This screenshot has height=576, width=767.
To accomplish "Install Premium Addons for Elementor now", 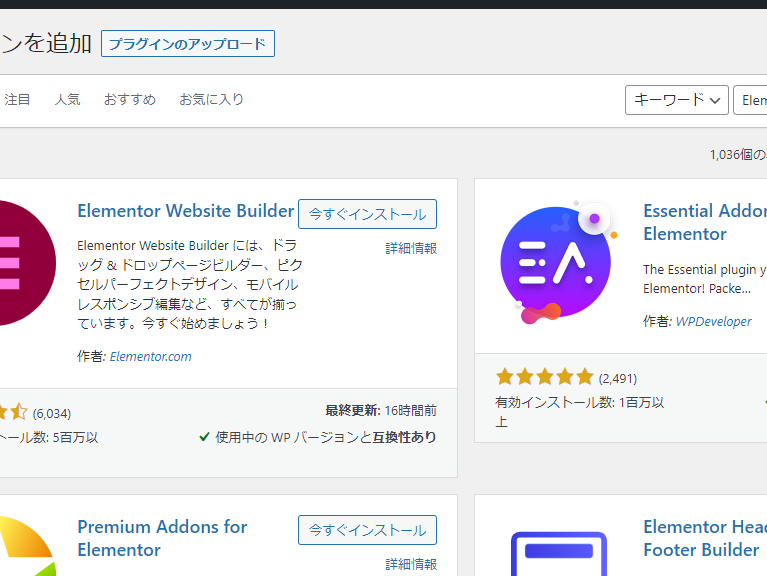I will tap(367, 530).
